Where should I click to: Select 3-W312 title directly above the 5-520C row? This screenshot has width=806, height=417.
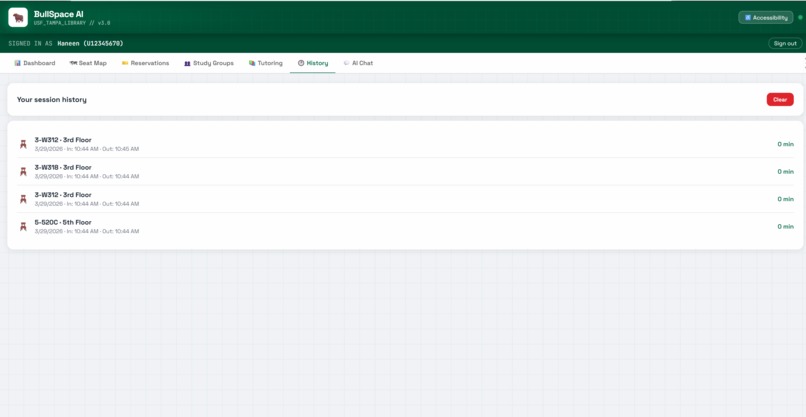coord(63,195)
